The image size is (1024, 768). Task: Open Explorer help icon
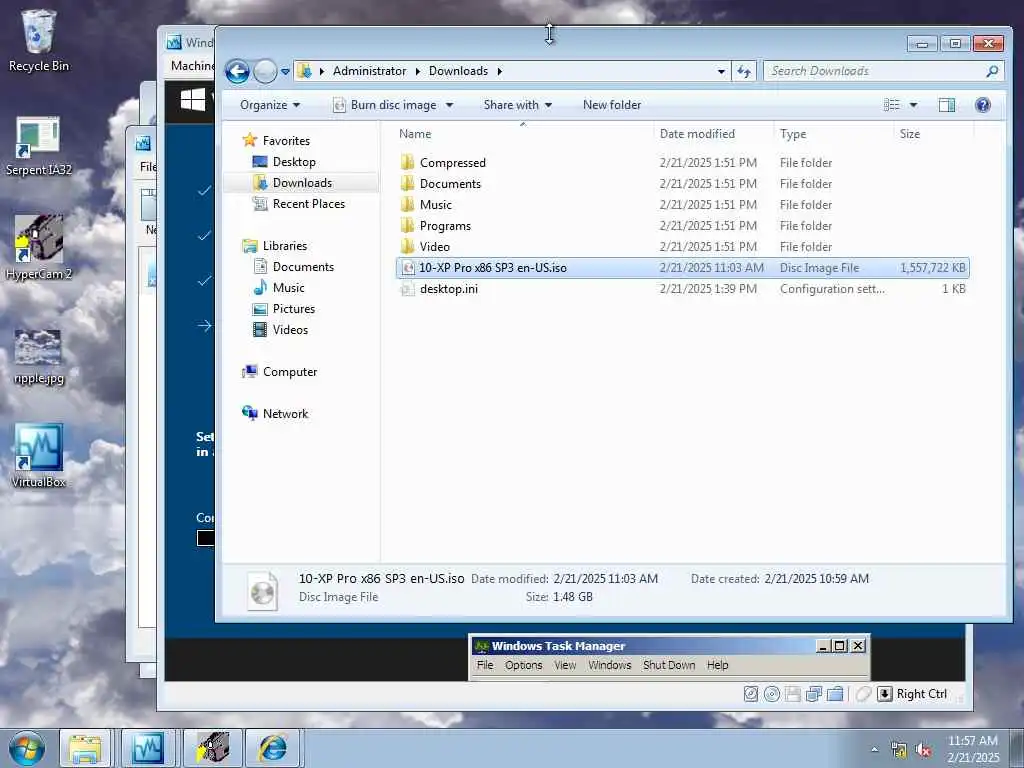[x=983, y=105]
